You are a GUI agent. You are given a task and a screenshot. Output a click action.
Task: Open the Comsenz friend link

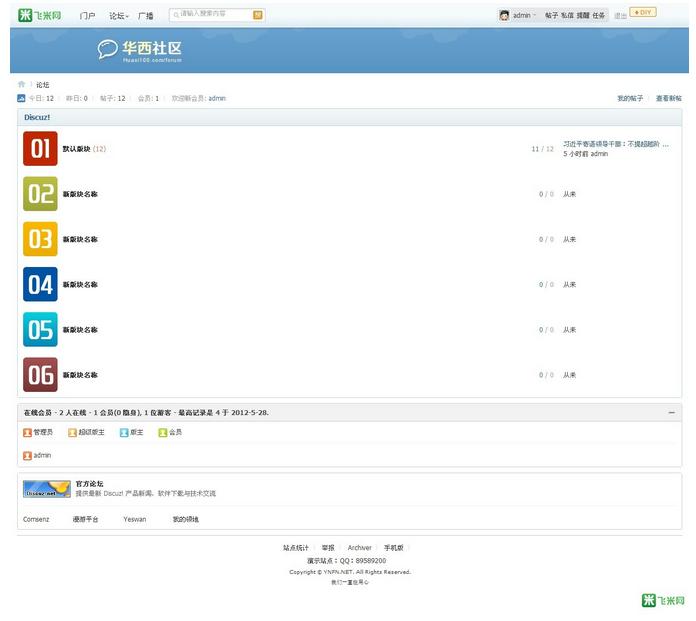(x=36, y=519)
